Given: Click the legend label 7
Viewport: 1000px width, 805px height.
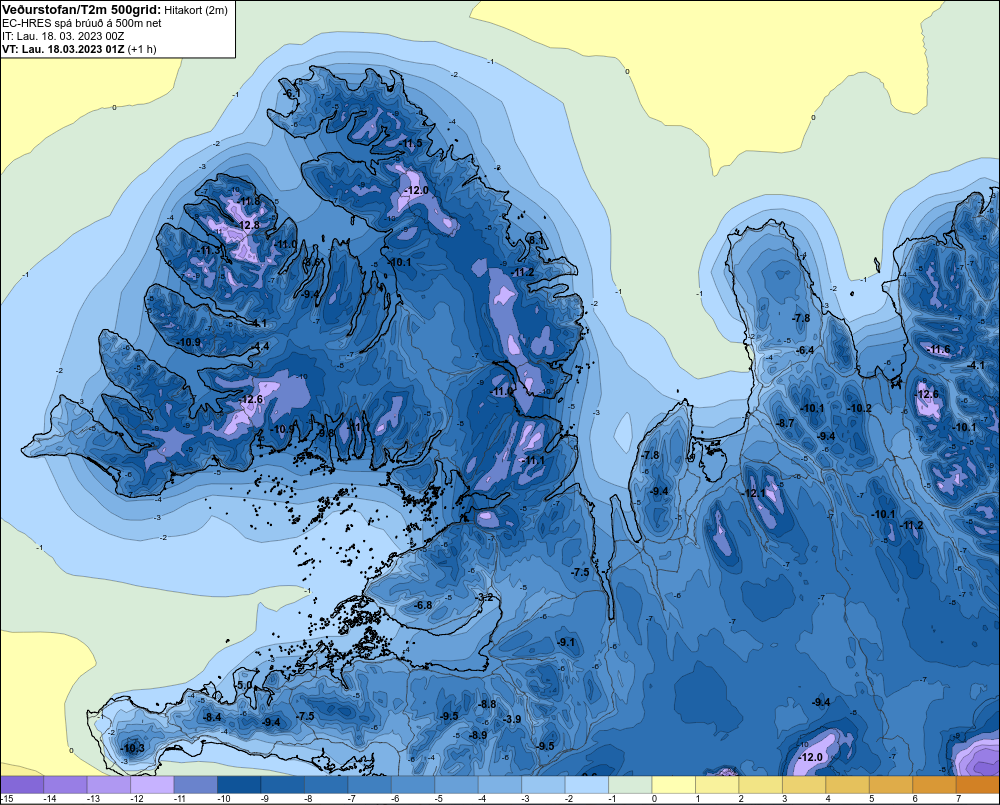Looking at the screenshot, I should (958, 799).
